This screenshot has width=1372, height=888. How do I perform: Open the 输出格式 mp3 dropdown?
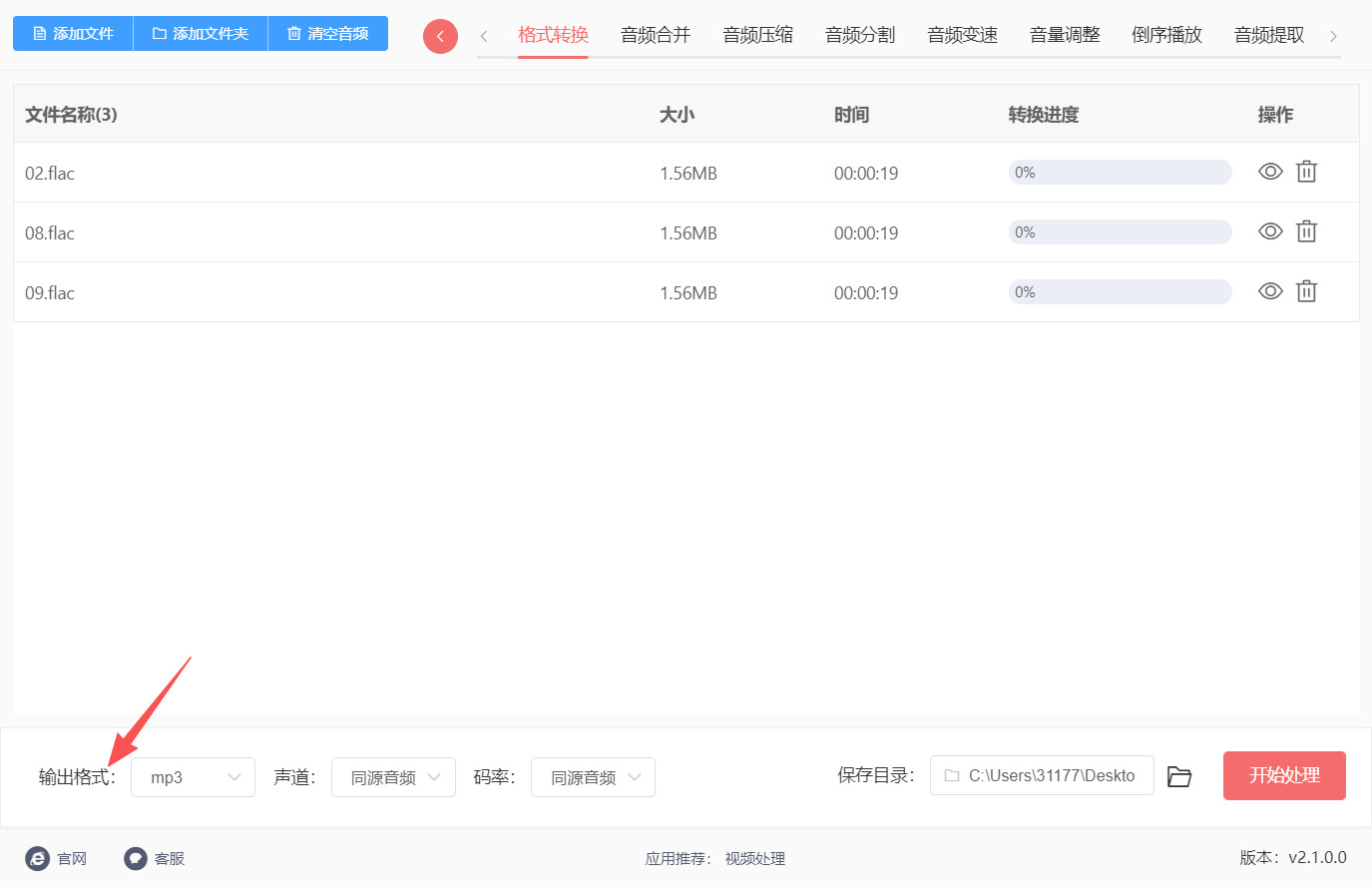(x=193, y=777)
